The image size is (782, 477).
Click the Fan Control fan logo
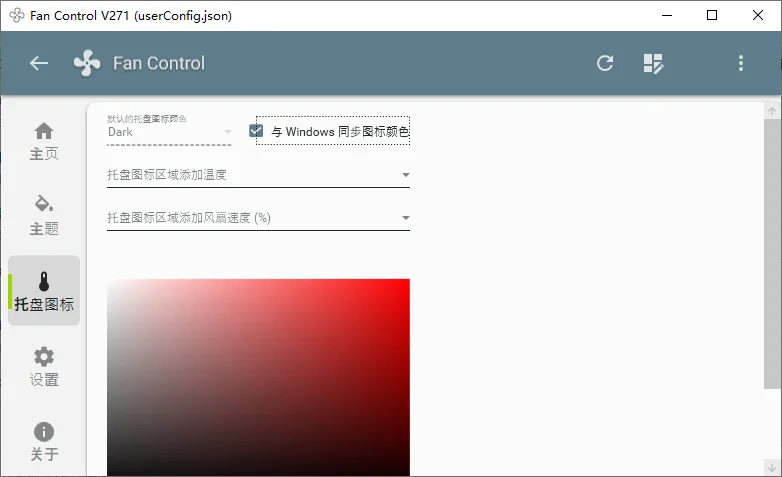click(87, 63)
